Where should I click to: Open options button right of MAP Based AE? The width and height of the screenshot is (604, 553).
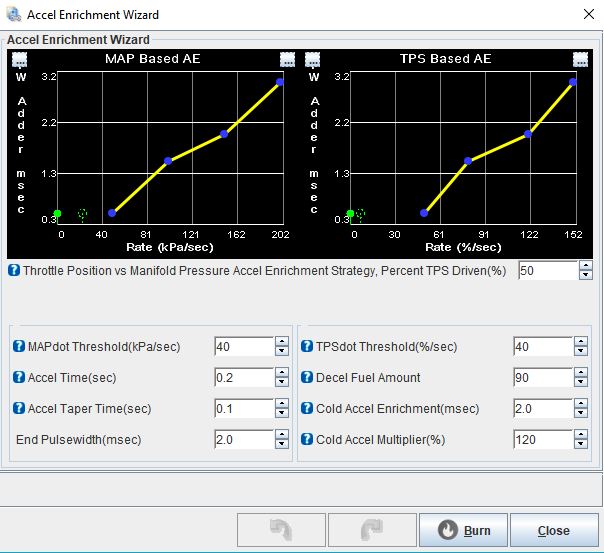[x=287, y=60]
